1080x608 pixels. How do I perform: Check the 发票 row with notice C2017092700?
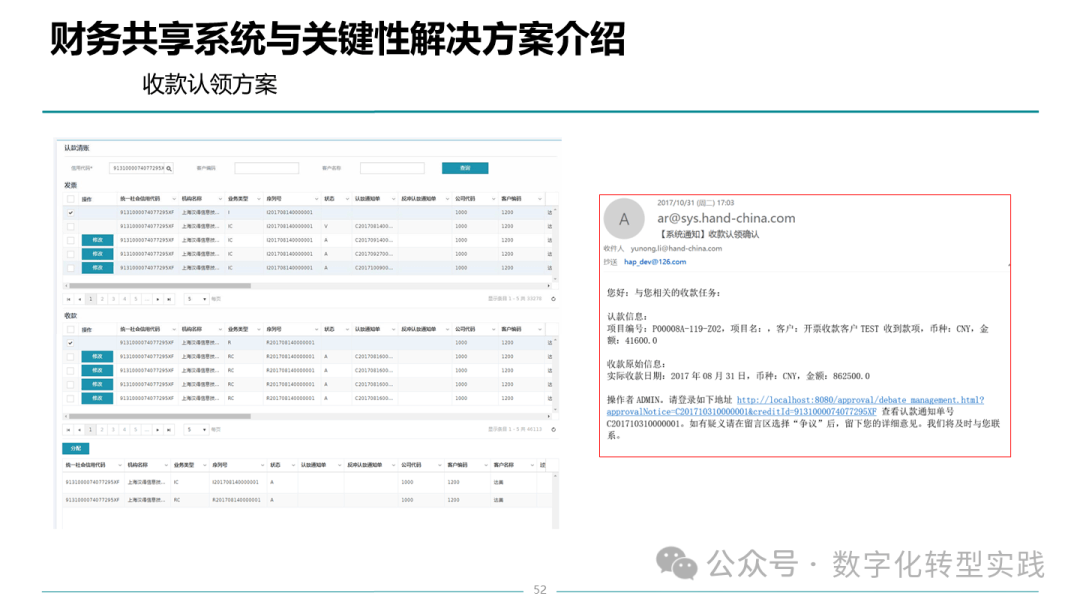click(x=70, y=254)
